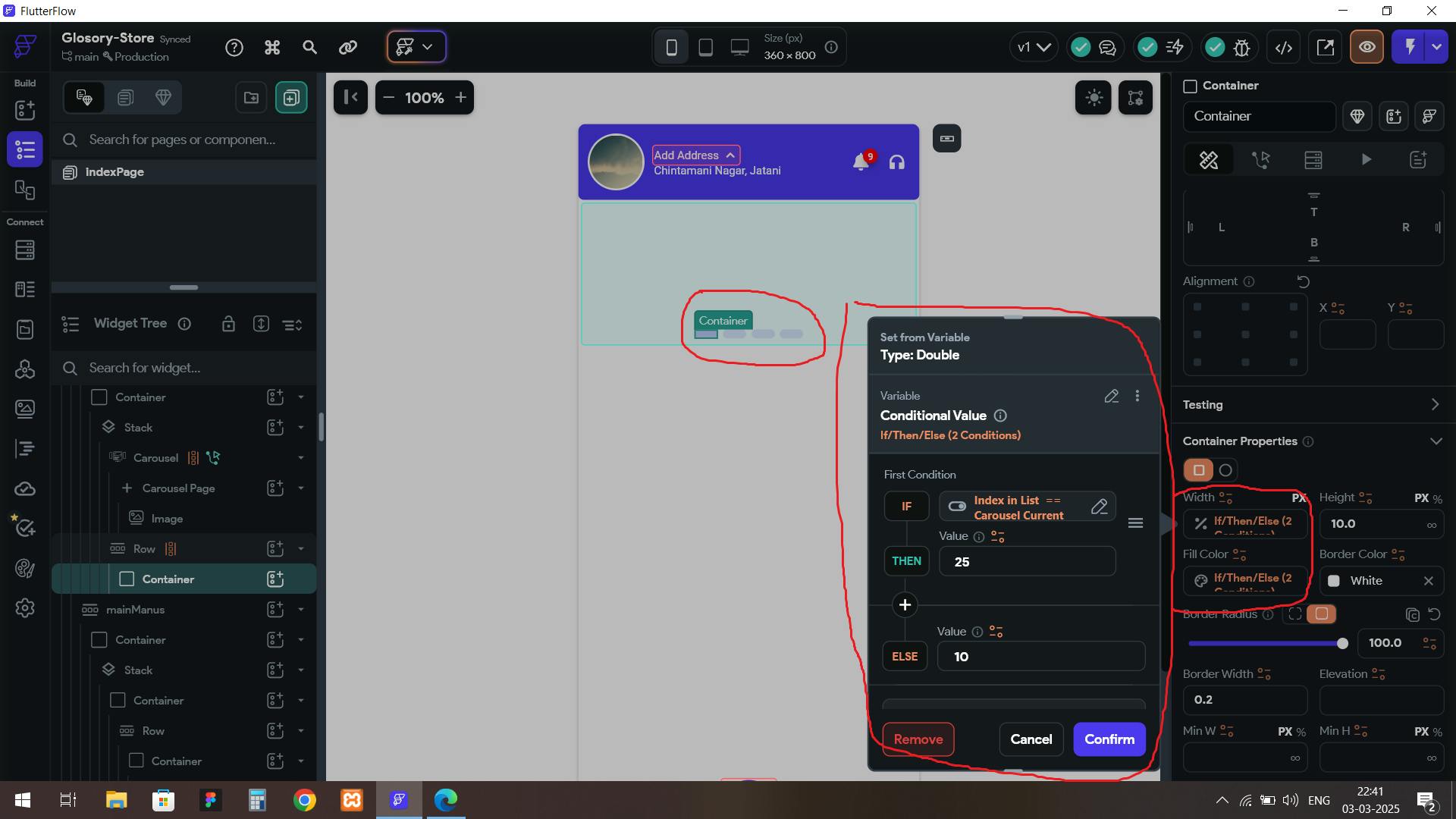Screen dimensions: 1456x819
Task: Click the headphones icon in app preview
Action: click(x=896, y=162)
